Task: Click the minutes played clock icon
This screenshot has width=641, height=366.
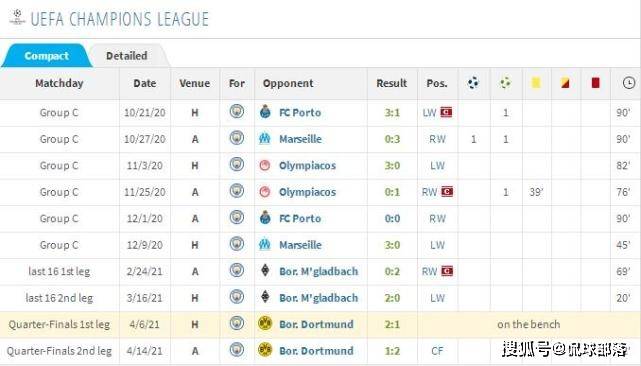Action: coord(629,83)
